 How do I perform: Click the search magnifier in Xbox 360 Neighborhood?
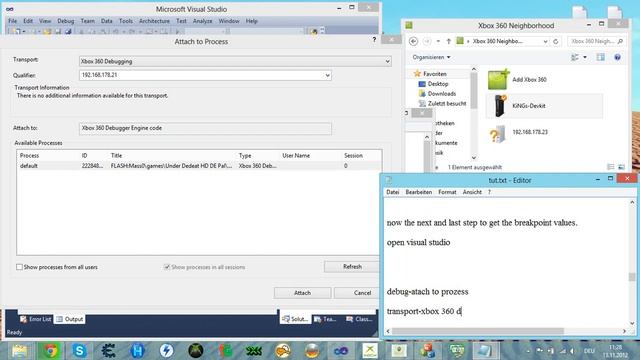coord(620,41)
